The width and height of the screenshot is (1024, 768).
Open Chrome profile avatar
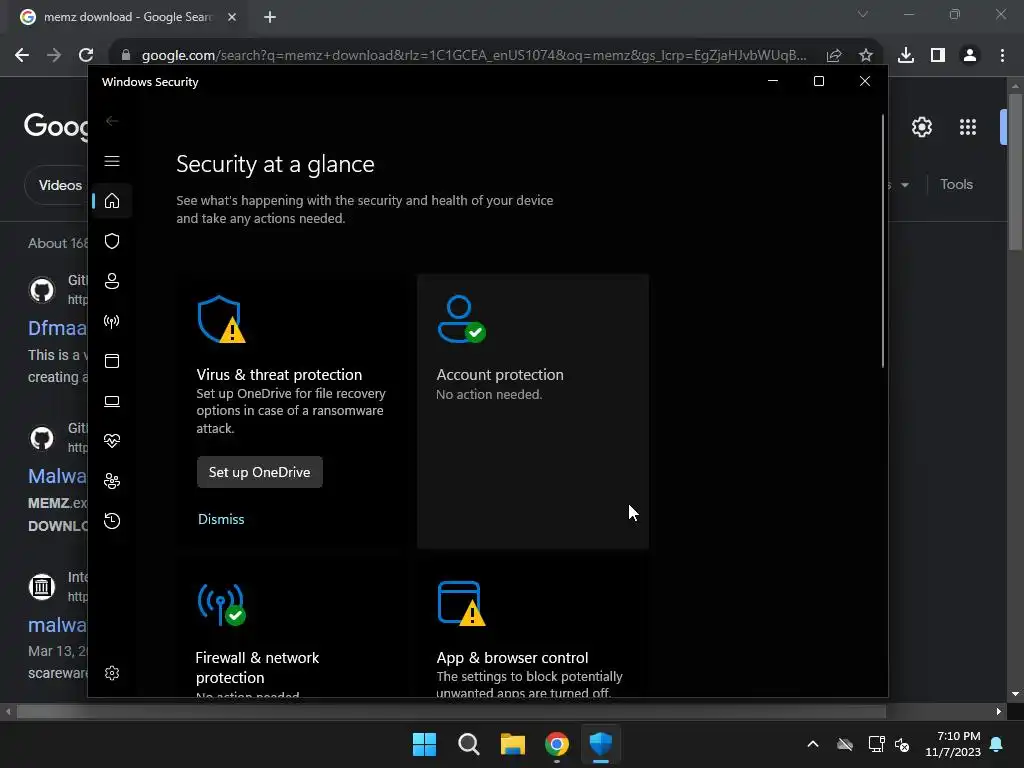point(970,55)
